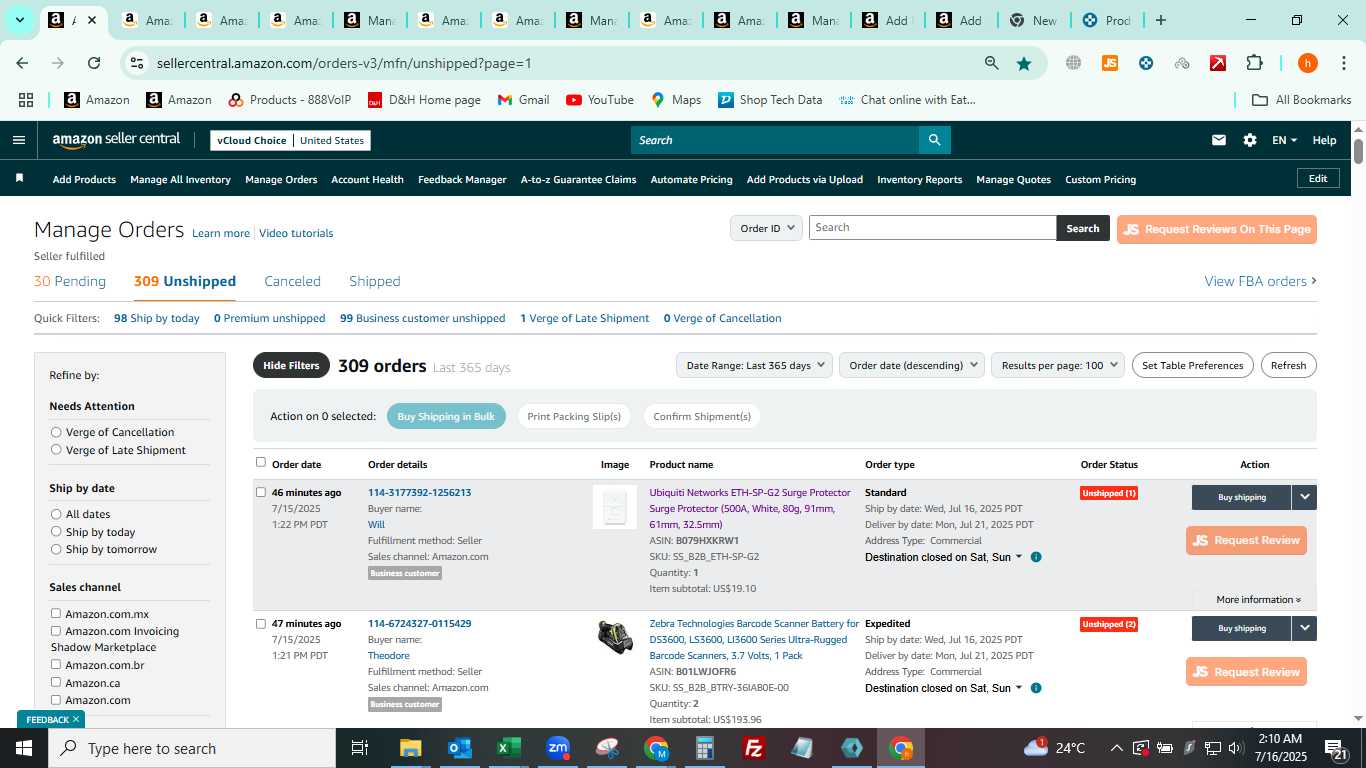
Task: Tick the checkbox for order 114-3177392-1256213
Action: click(x=261, y=492)
